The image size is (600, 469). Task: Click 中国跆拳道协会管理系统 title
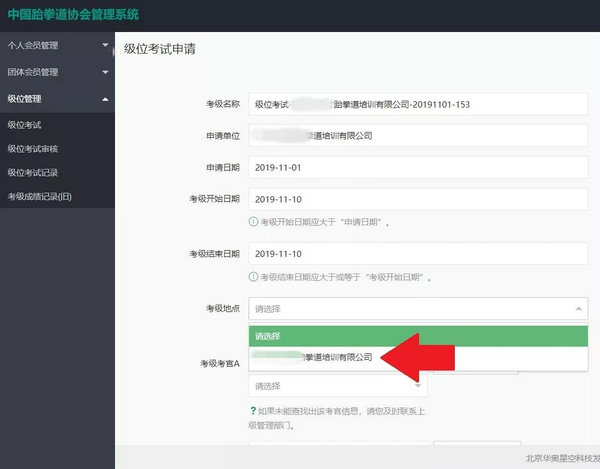click(73, 15)
